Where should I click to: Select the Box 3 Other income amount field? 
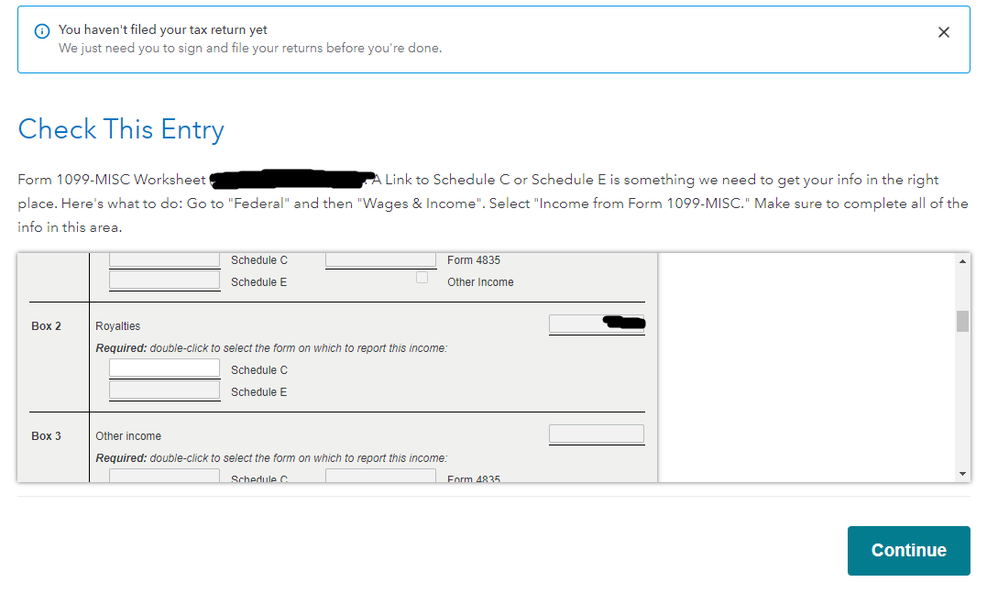coord(596,434)
